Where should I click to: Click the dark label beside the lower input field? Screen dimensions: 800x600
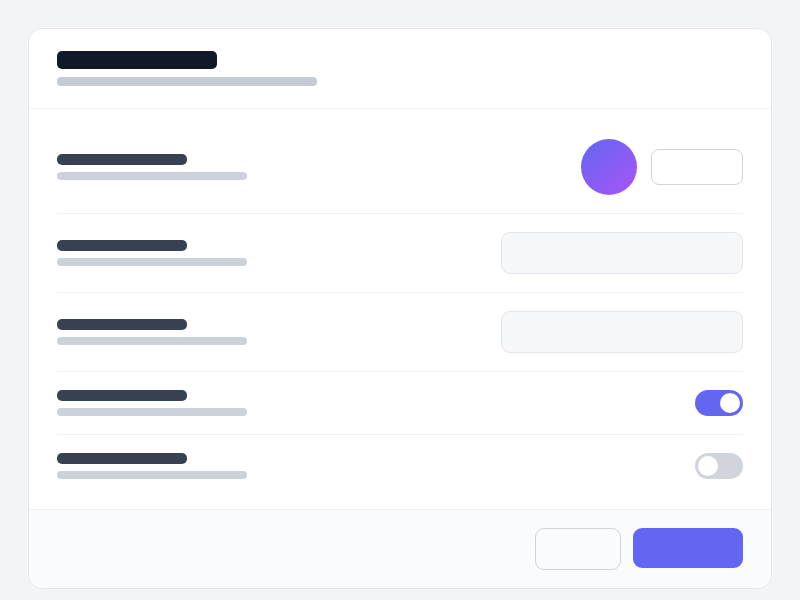click(x=122, y=324)
